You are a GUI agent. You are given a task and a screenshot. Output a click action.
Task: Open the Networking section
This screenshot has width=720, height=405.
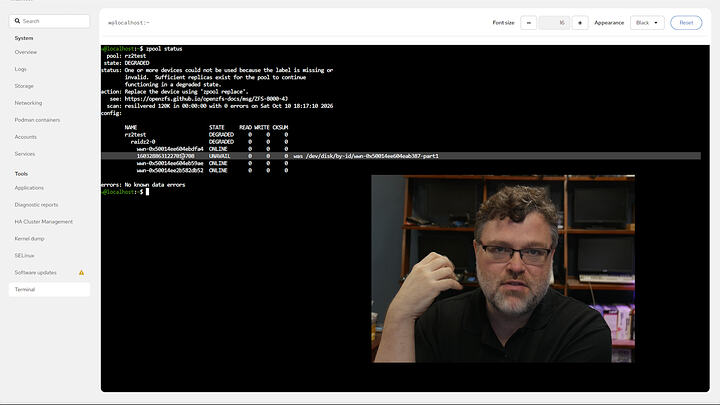coord(28,103)
